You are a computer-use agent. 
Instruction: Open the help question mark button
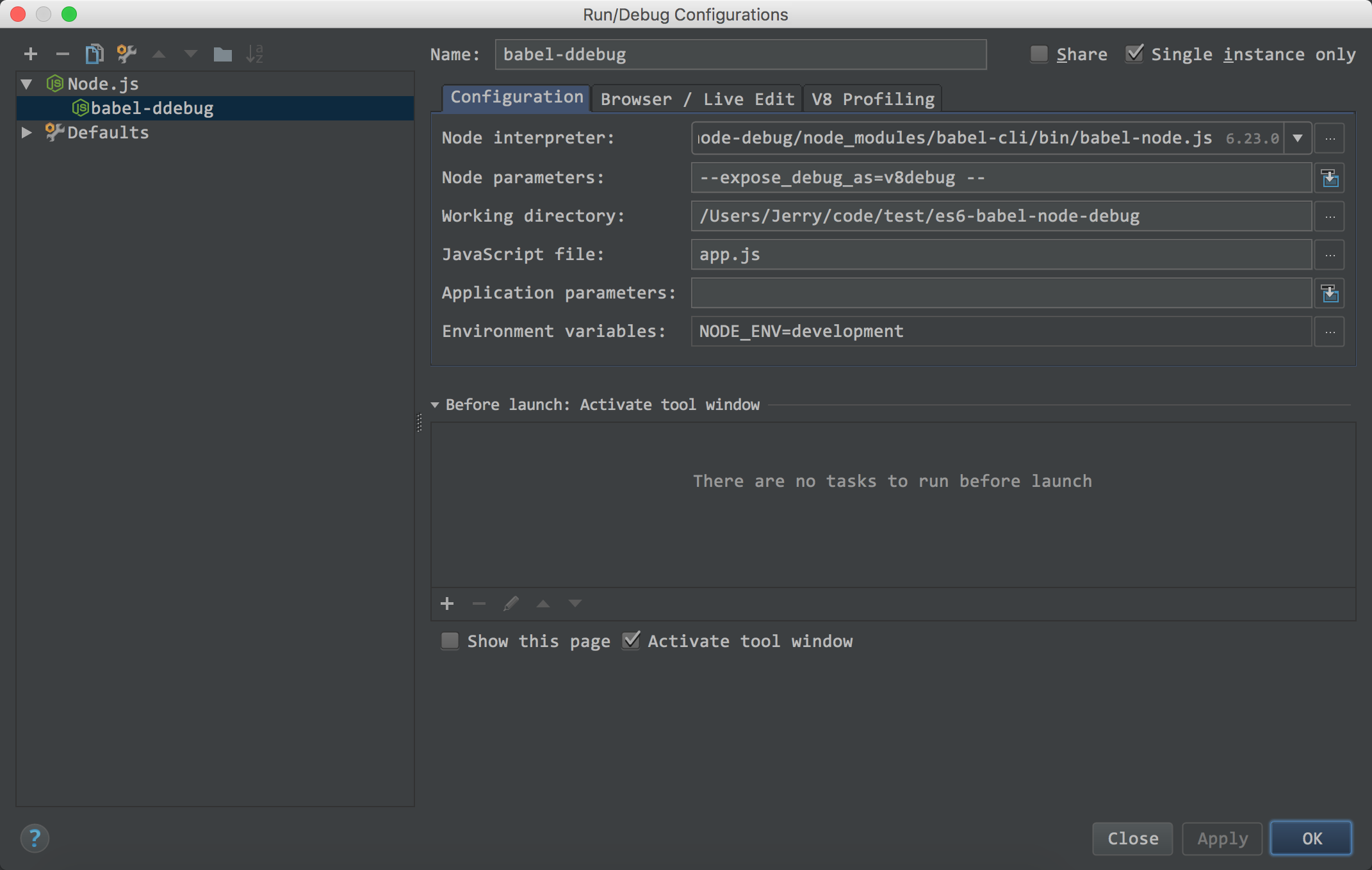point(35,838)
